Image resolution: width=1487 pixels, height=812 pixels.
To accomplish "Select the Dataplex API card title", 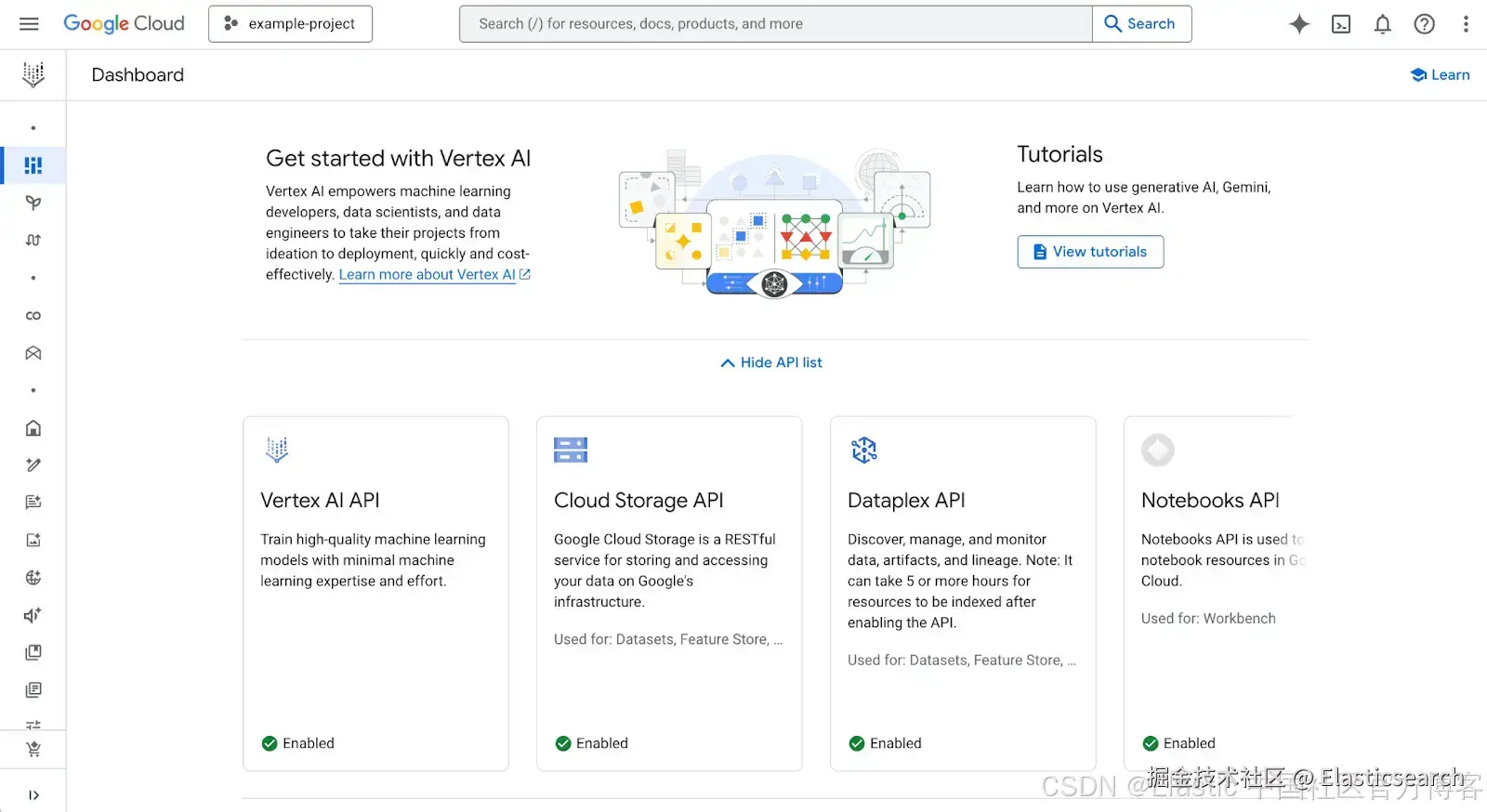I will [906, 501].
